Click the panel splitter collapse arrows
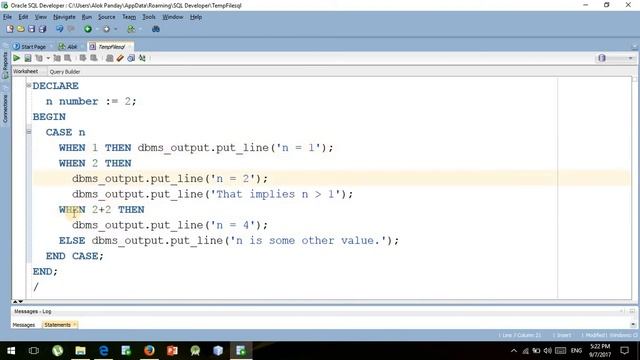 [x=18, y=302]
